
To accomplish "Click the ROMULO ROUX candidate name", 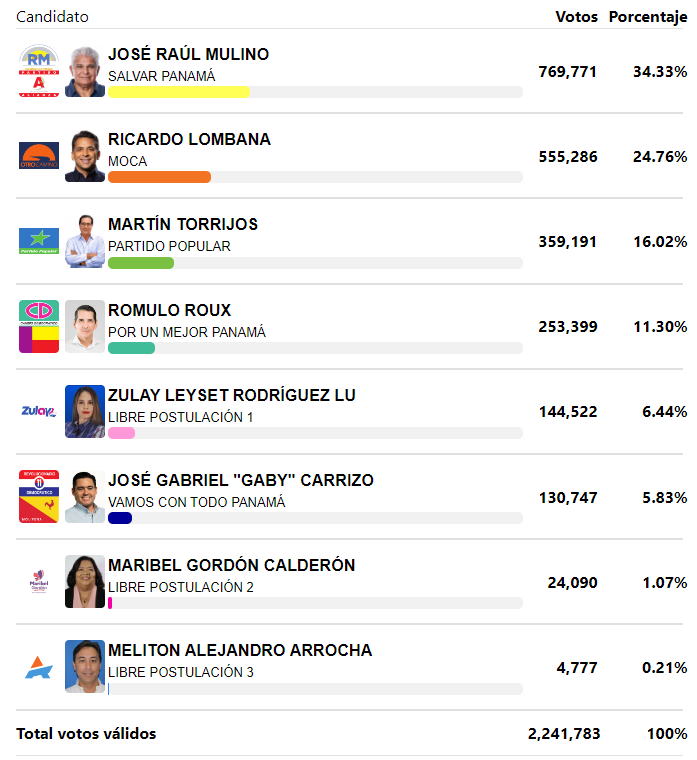I will click(x=170, y=310).
